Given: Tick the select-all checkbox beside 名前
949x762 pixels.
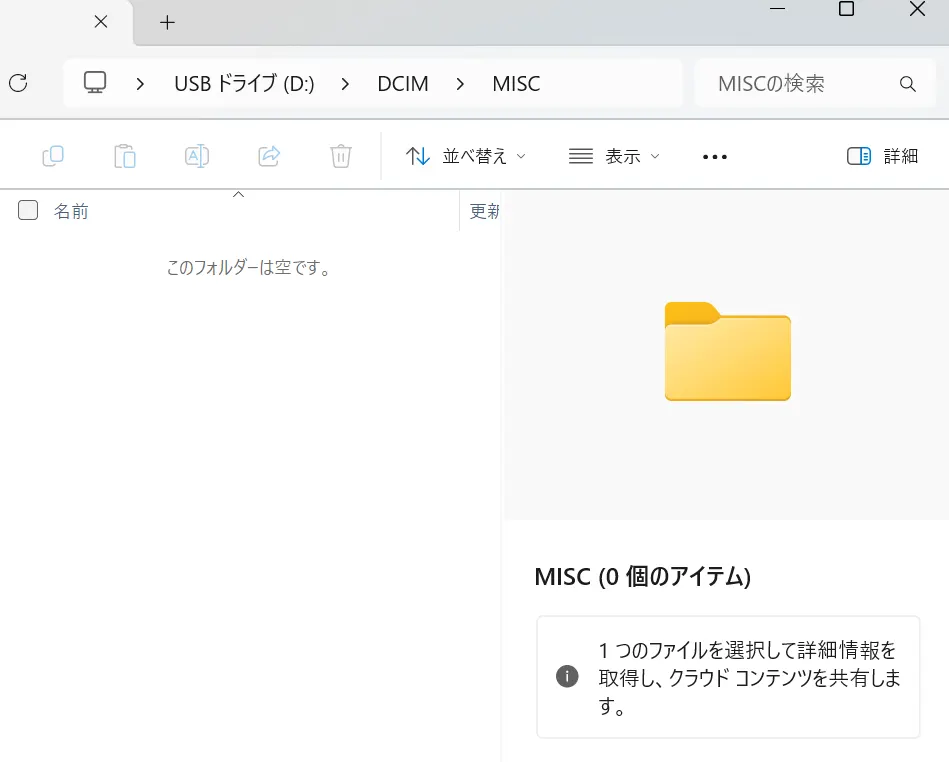Looking at the screenshot, I should pos(28,210).
